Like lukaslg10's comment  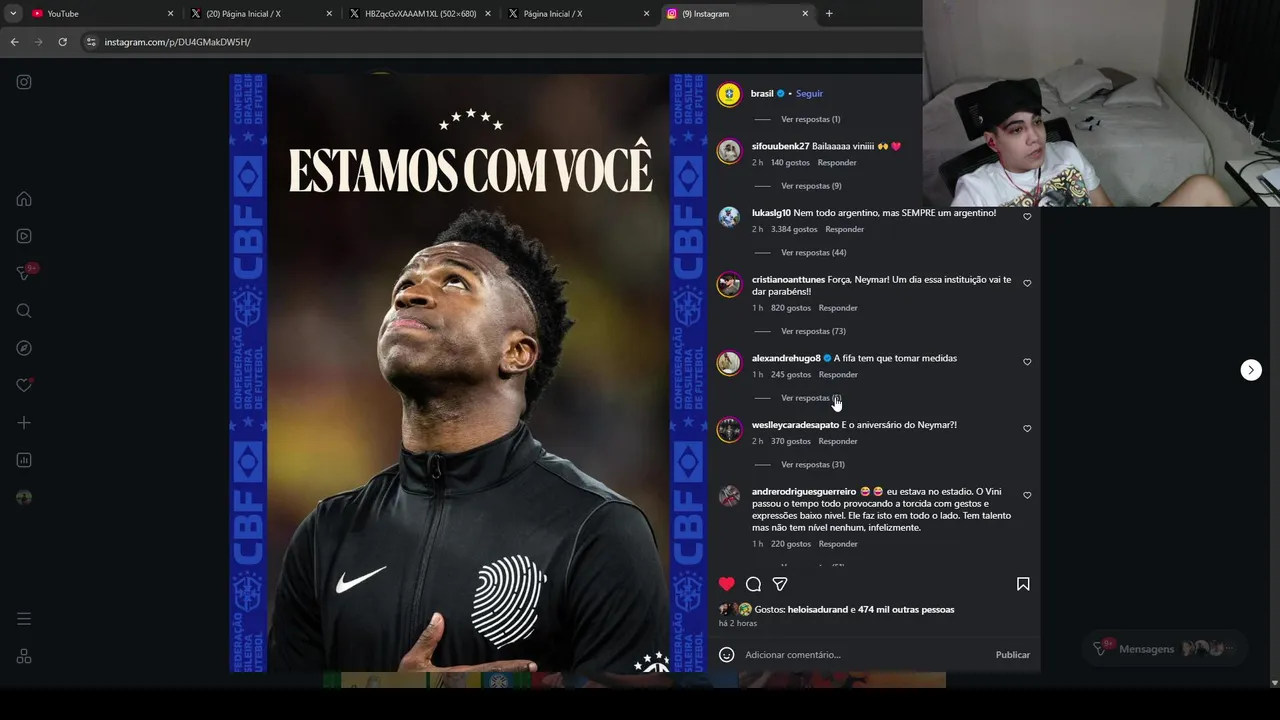(1027, 216)
